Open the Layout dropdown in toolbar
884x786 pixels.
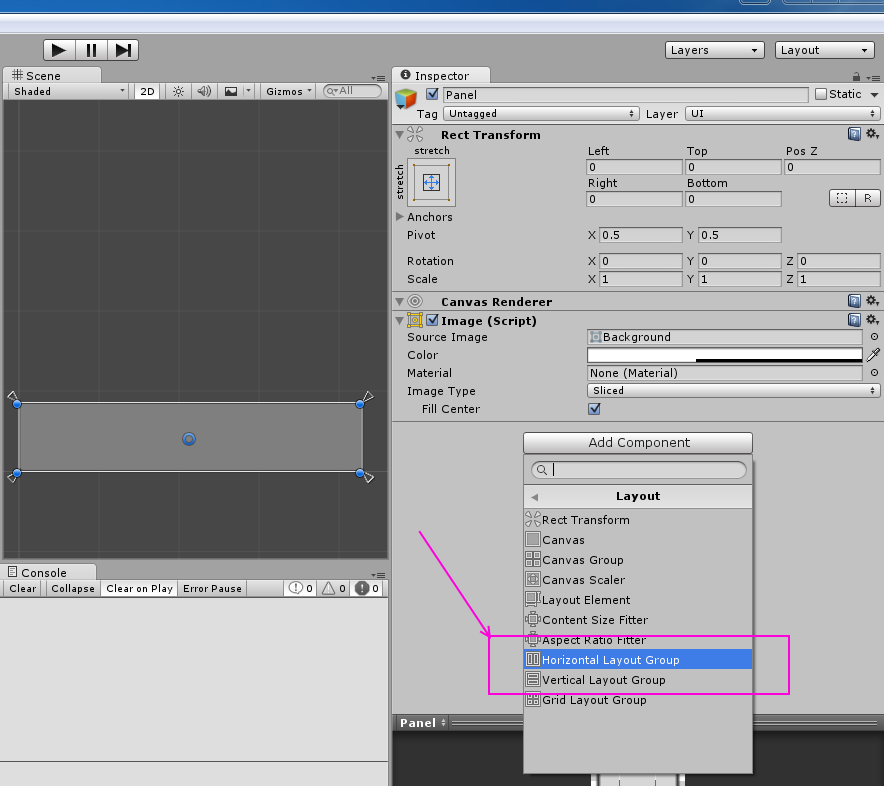click(824, 50)
